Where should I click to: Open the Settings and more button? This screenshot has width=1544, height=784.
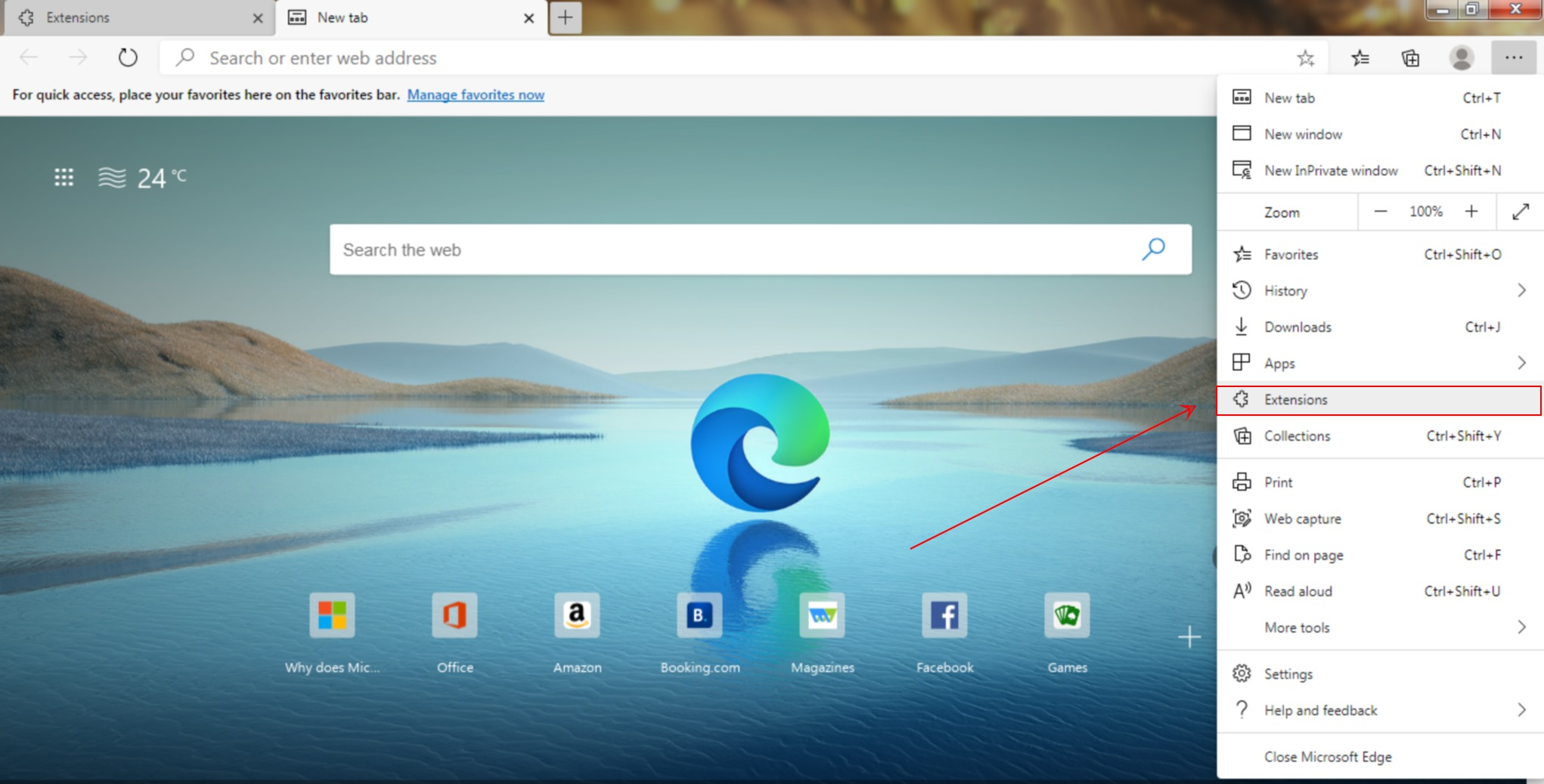pyautogui.click(x=1515, y=57)
